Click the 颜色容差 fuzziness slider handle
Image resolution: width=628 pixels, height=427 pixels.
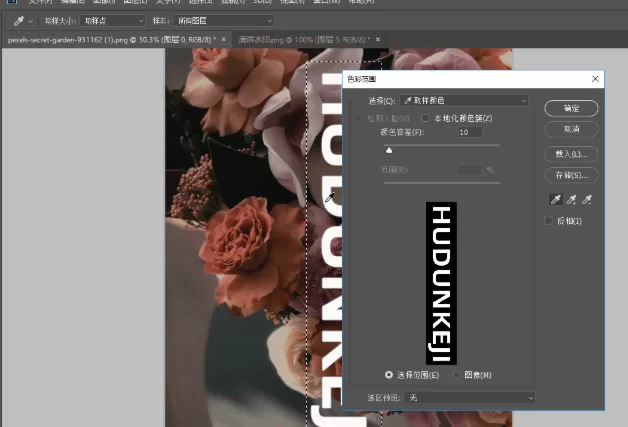(389, 150)
